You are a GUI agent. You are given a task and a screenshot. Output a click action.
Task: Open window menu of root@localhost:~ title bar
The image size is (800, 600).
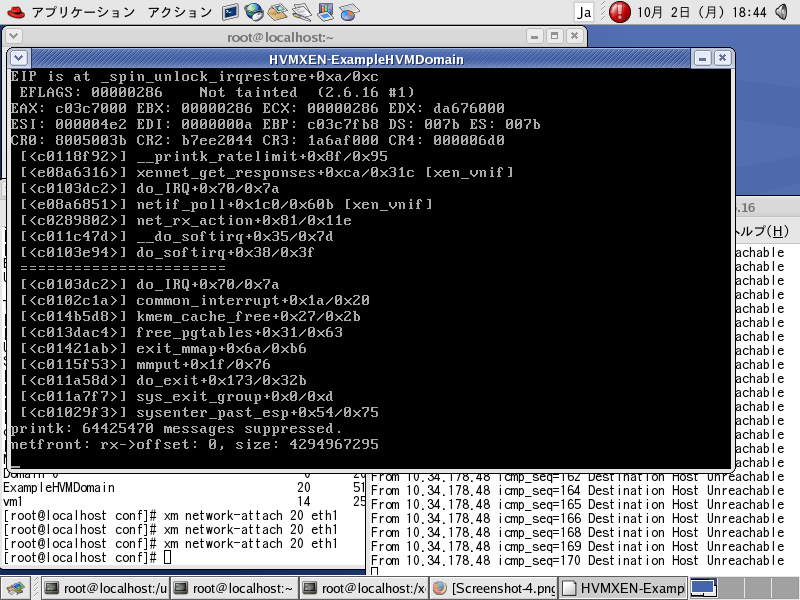[x=15, y=37]
